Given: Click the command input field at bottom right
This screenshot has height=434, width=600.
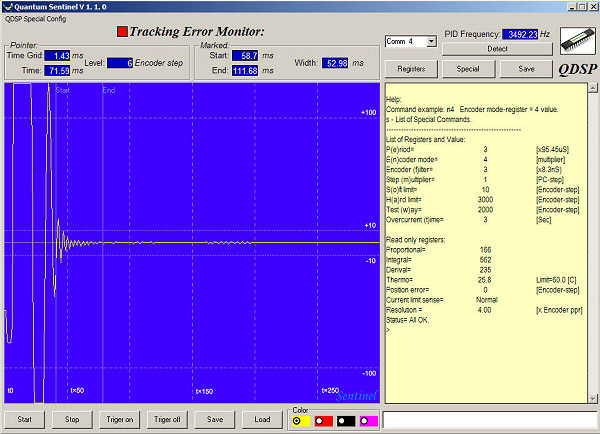Looking at the screenshot, I should 488,420.
